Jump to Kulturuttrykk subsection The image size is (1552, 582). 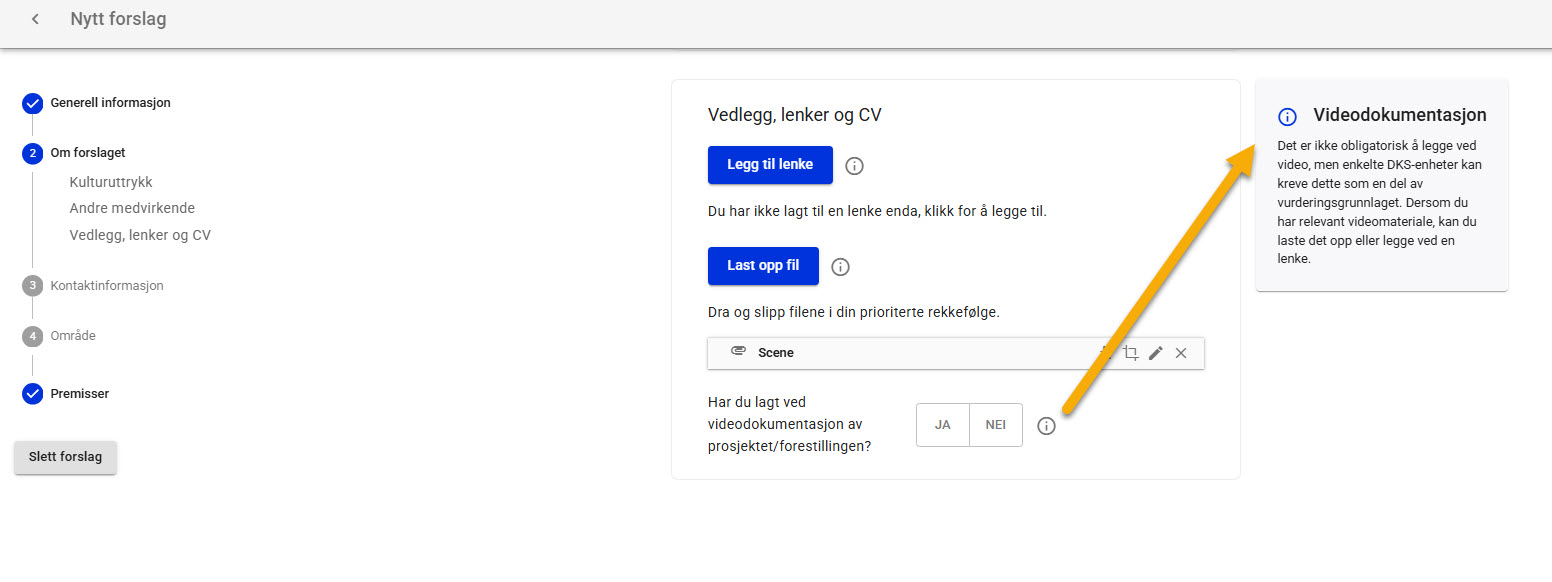click(111, 182)
